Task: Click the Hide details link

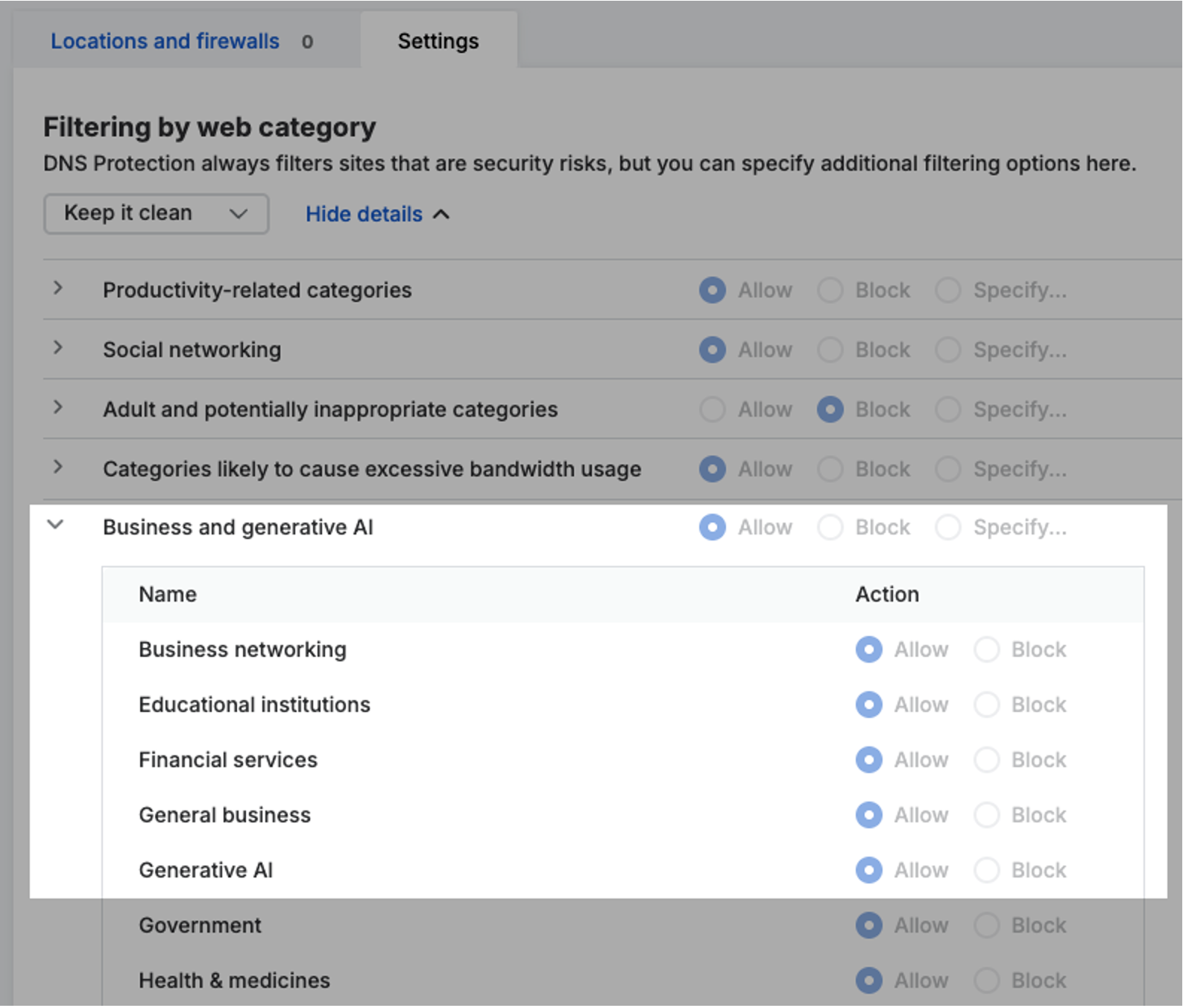Action: (377, 214)
